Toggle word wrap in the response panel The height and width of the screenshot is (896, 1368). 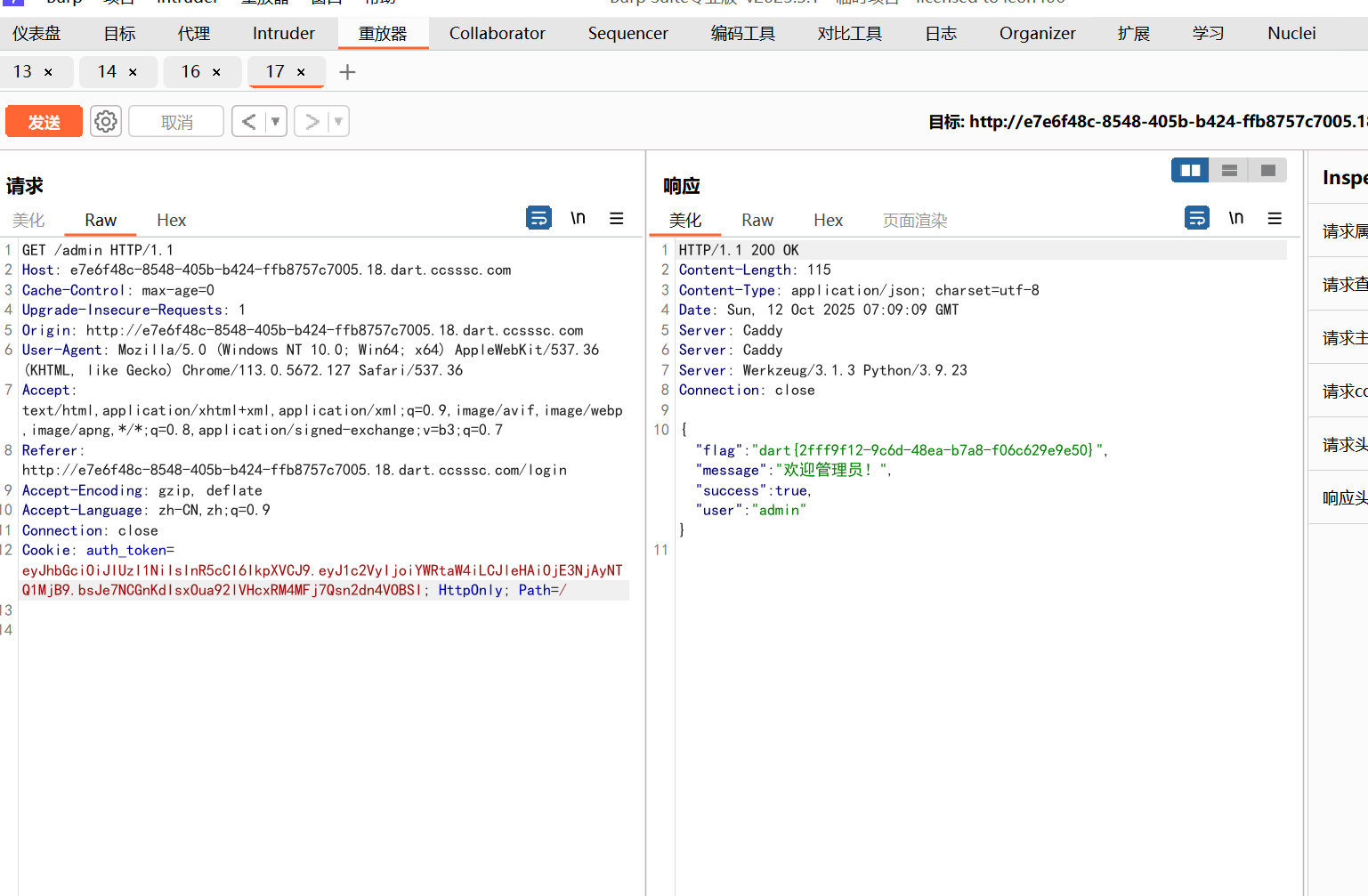point(1196,218)
